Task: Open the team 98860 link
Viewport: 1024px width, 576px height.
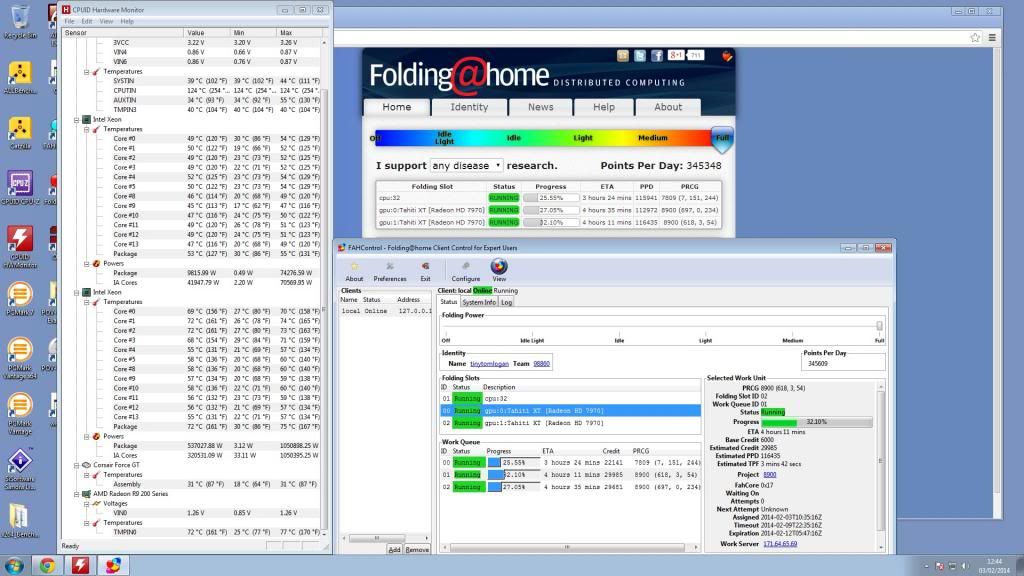Action: pos(541,364)
